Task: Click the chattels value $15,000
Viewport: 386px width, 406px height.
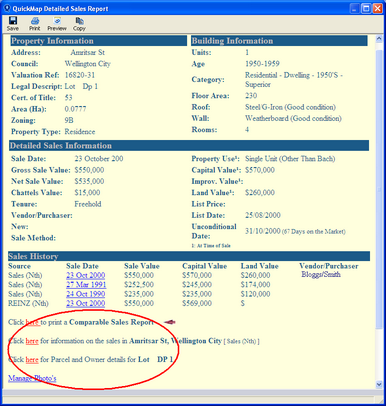Action: pos(87,193)
